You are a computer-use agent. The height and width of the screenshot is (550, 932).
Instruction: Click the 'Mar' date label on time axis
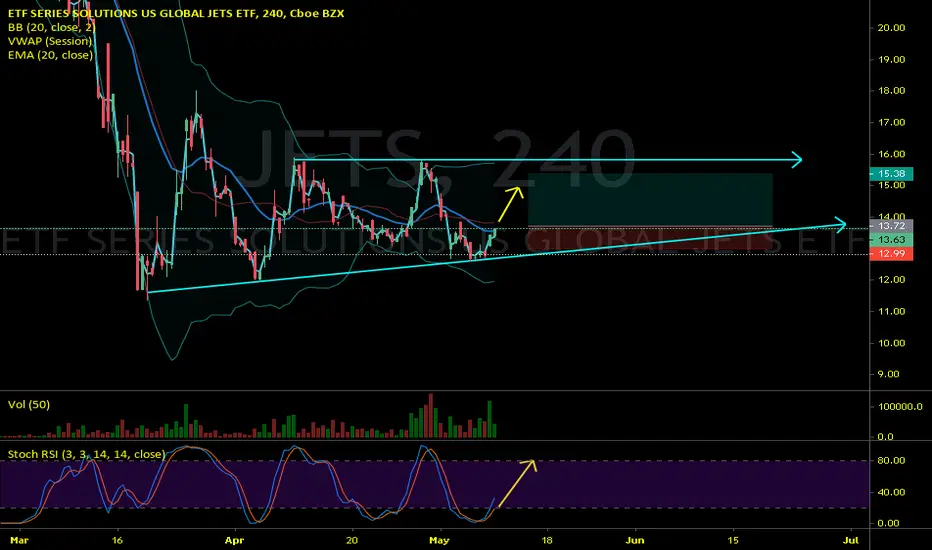tap(19, 540)
